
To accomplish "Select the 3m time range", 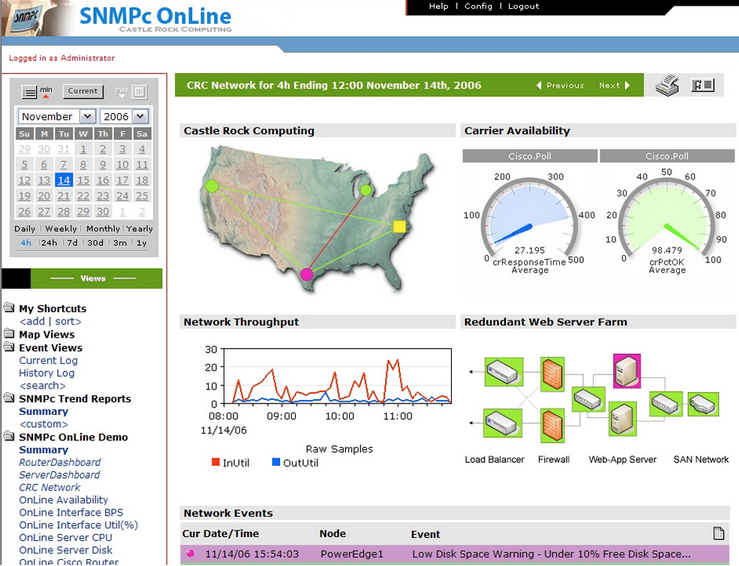I will coord(120,243).
